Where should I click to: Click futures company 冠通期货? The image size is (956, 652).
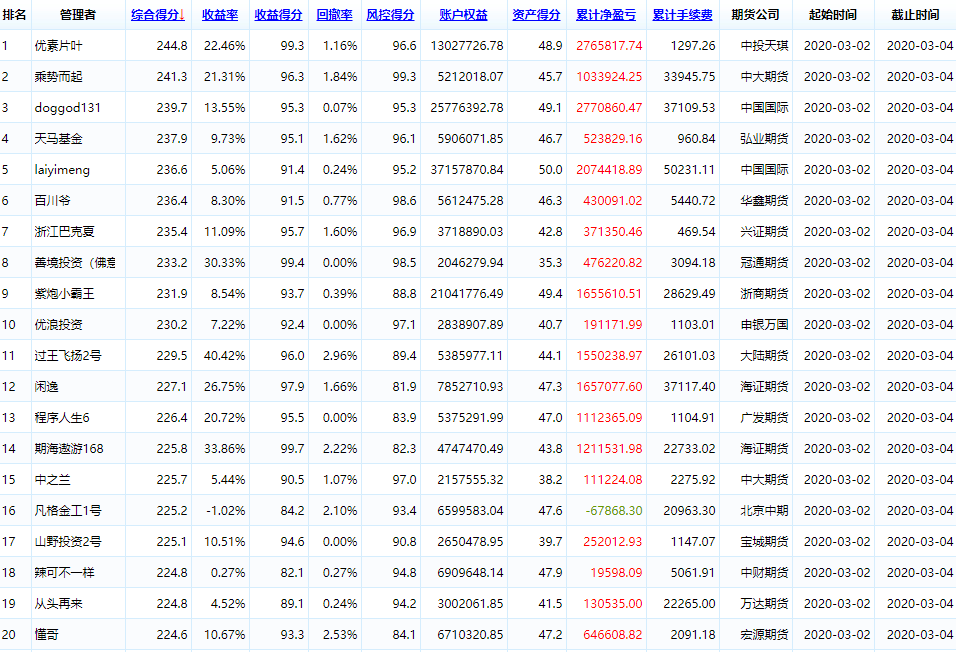tap(765, 263)
